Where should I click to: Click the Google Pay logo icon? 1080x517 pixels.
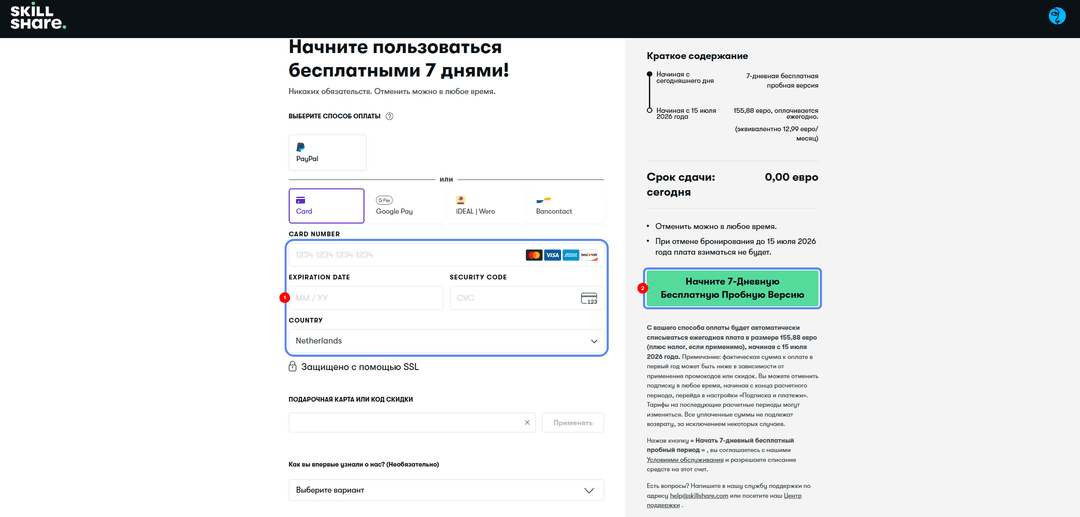coord(384,200)
